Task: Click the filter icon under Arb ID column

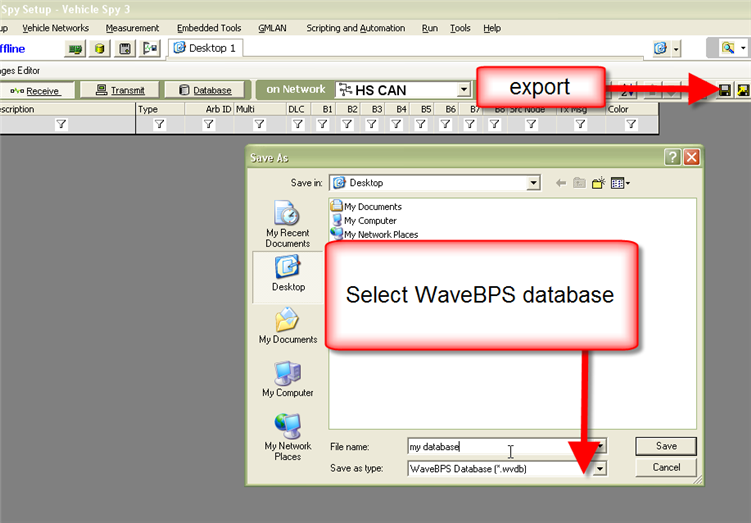Action: click(x=208, y=125)
